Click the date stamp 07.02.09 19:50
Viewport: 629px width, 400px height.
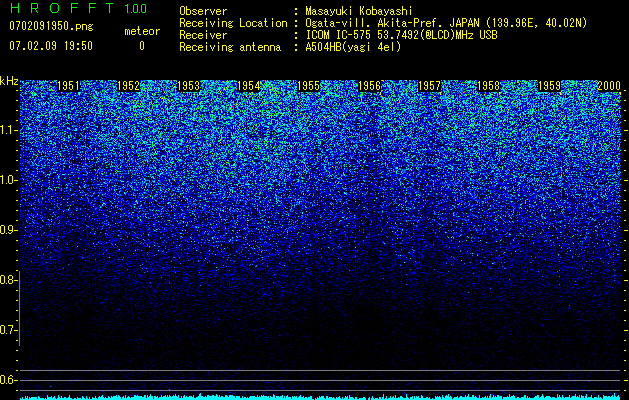pyautogui.click(x=51, y=46)
